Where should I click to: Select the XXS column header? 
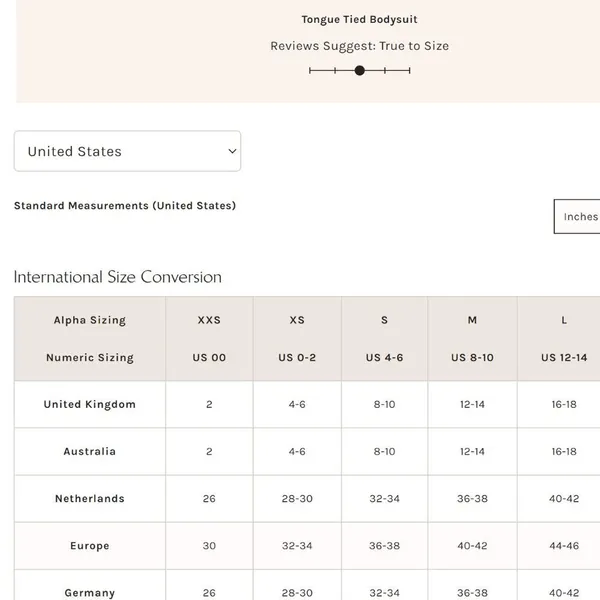[x=209, y=320]
